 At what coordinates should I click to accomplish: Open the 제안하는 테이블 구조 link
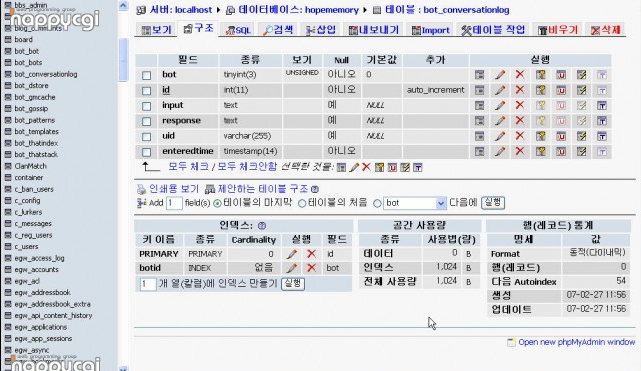262,189
